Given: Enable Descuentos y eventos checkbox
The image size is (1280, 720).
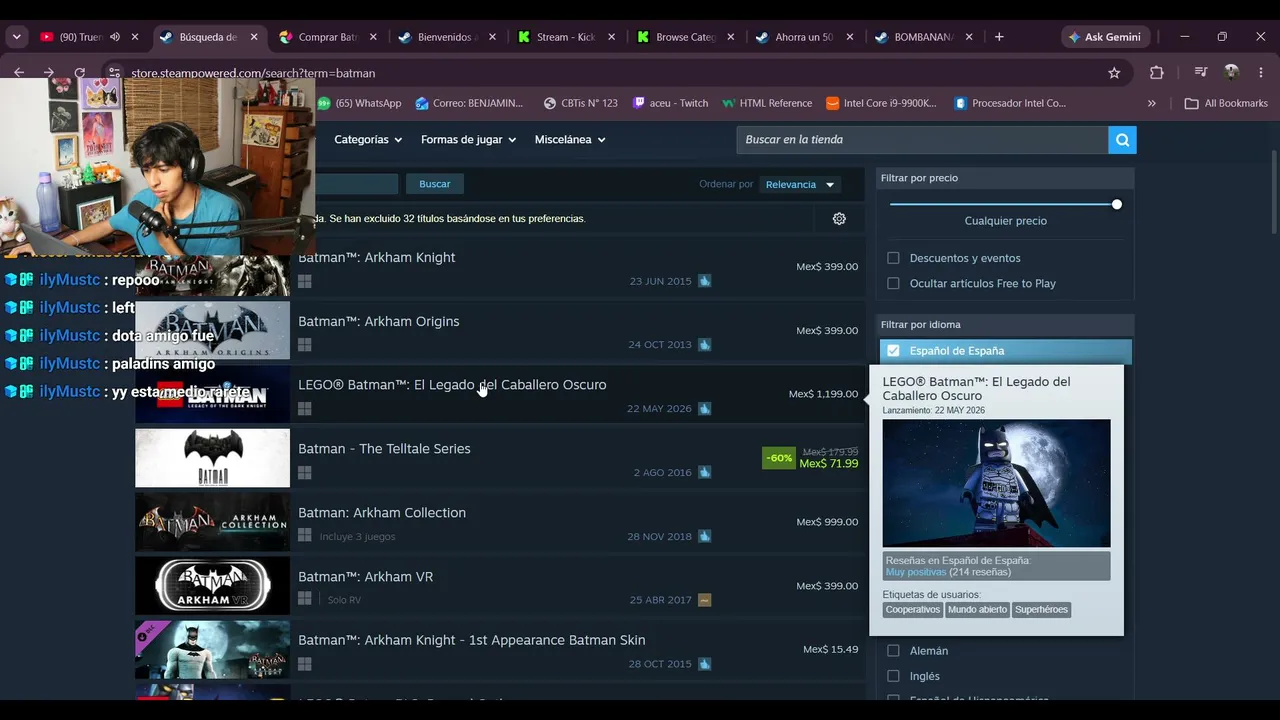Looking at the screenshot, I should click(893, 258).
